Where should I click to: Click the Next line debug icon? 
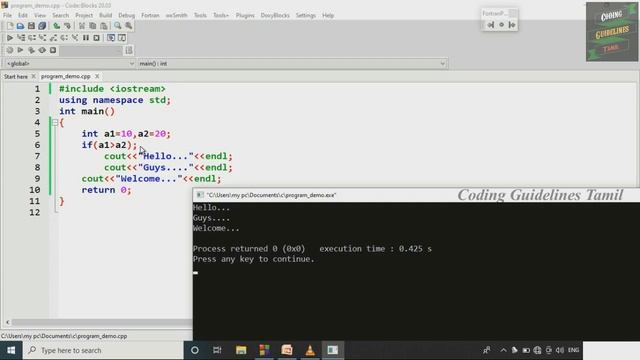pyautogui.click(x=32, y=38)
